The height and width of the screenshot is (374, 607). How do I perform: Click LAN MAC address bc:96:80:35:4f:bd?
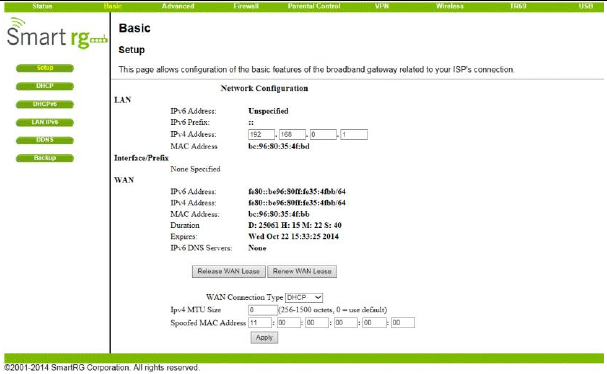click(x=279, y=146)
